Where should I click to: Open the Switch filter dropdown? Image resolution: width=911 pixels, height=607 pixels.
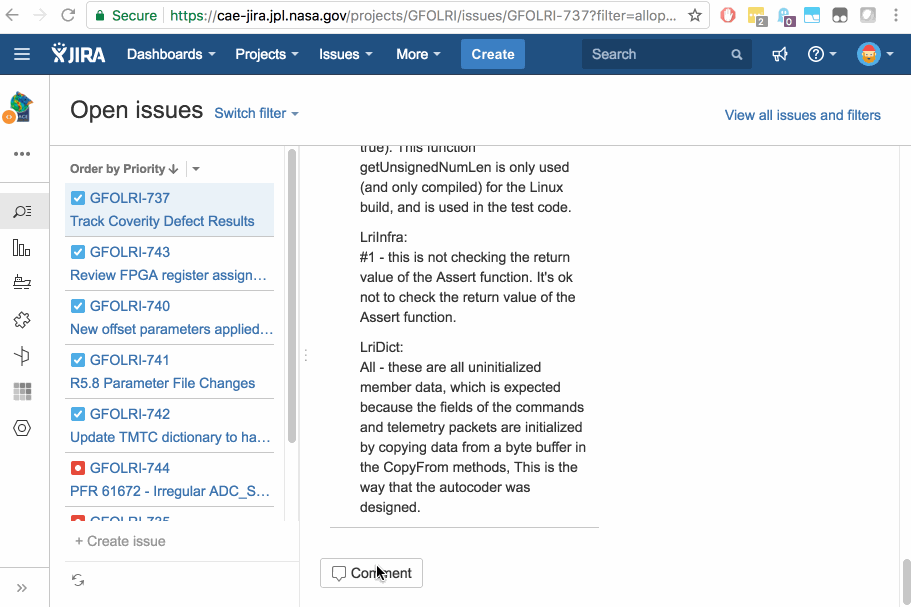(256, 113)
